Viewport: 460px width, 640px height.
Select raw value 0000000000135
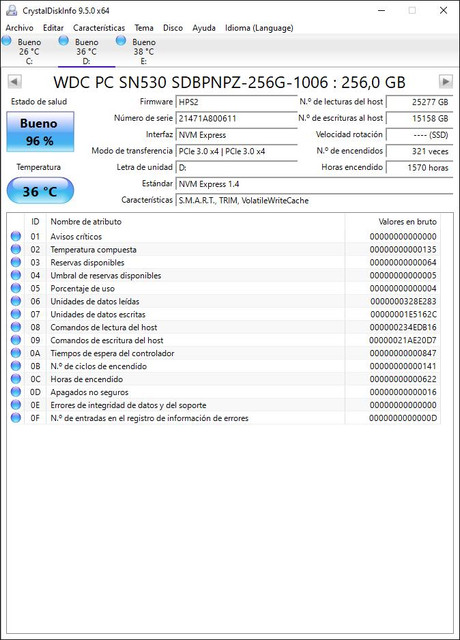(x=403, y=249)
